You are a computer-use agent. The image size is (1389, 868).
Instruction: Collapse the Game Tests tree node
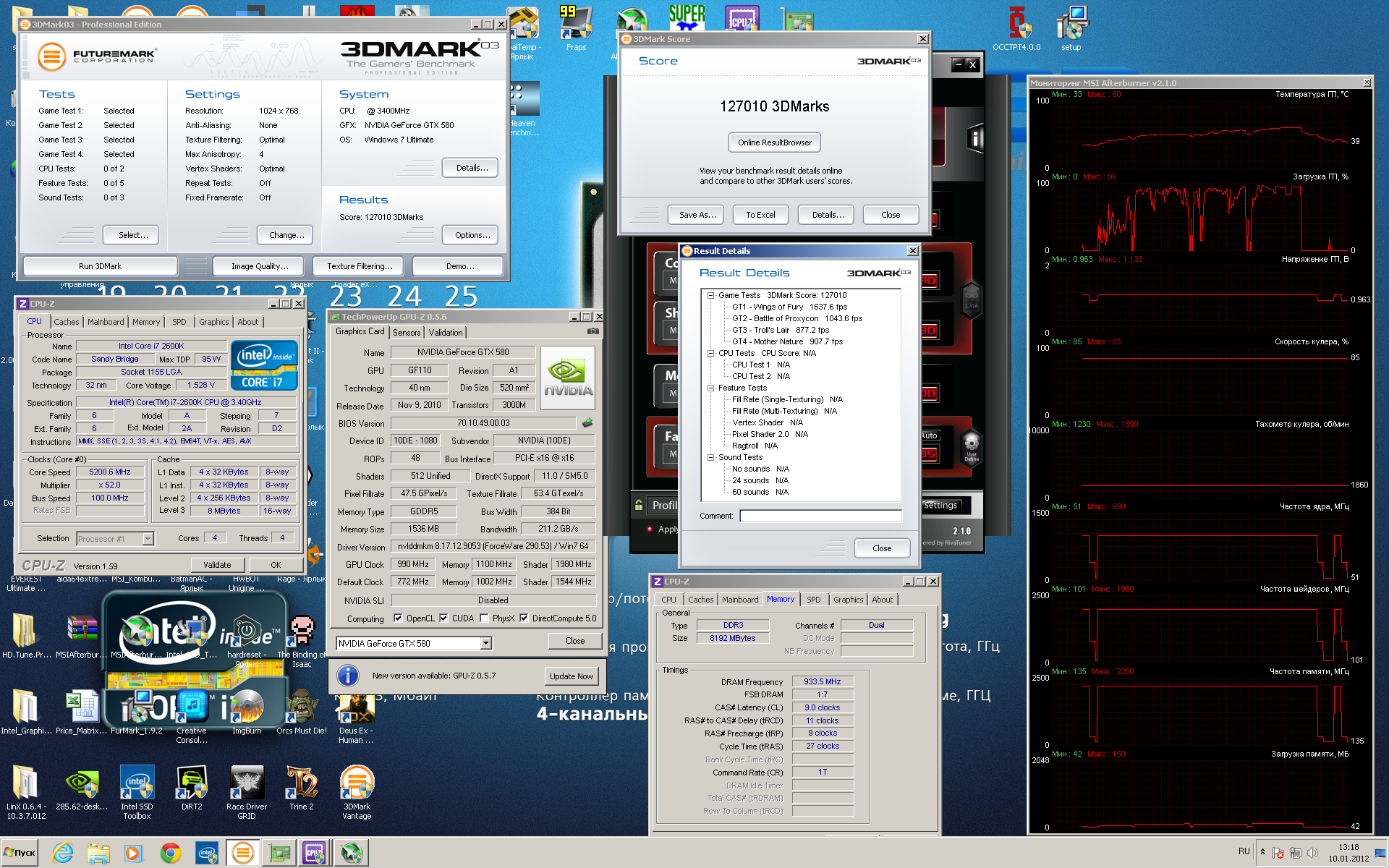711,295
